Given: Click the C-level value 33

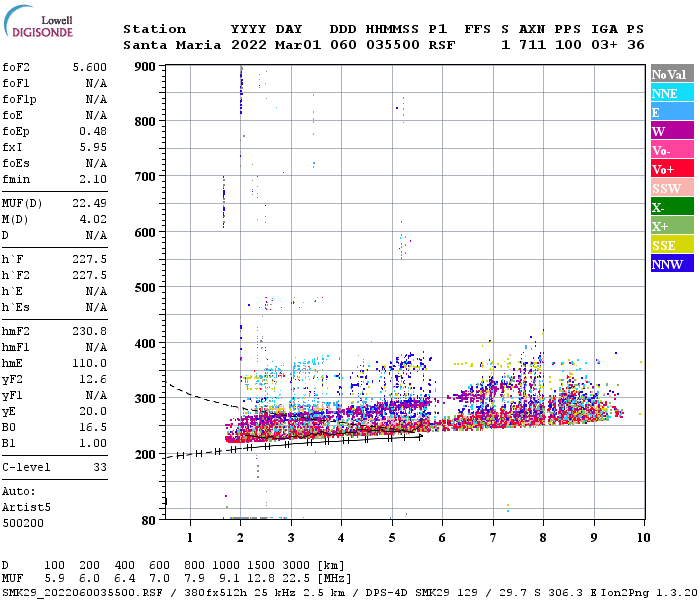Looking at the screenshot, I should 100,467.
